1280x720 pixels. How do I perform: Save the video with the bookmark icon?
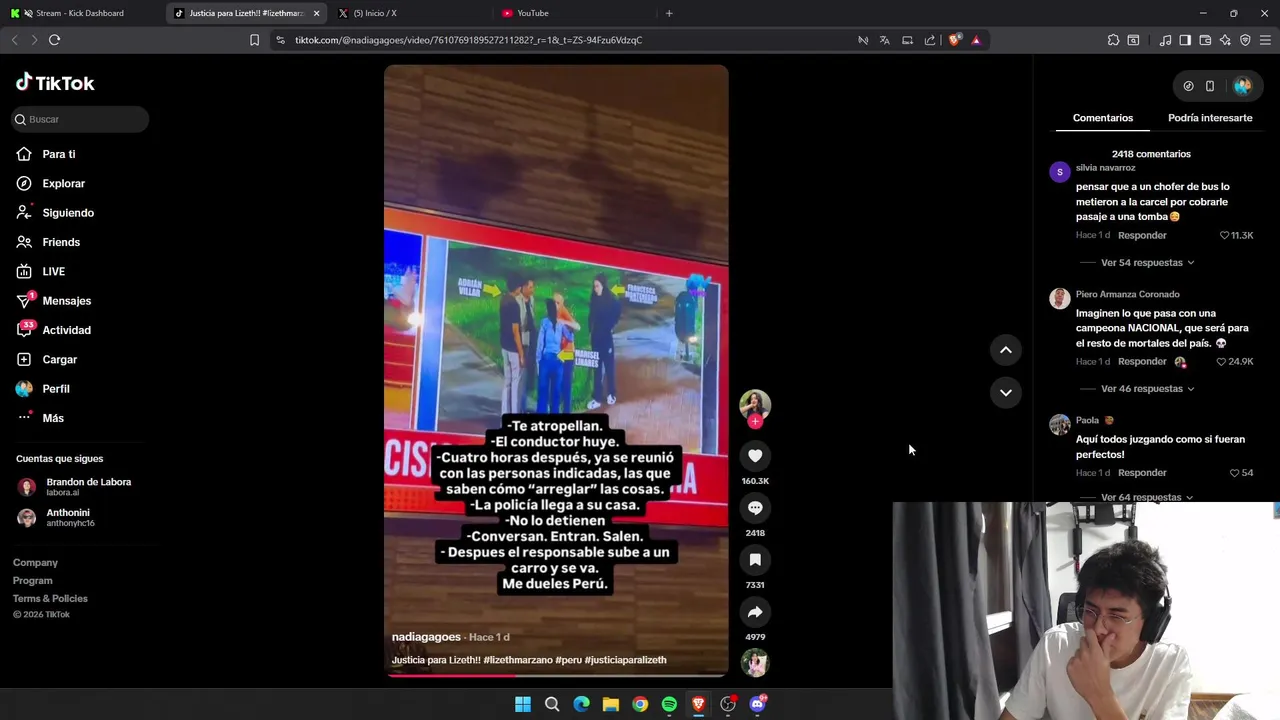click(x=755, y=560)
